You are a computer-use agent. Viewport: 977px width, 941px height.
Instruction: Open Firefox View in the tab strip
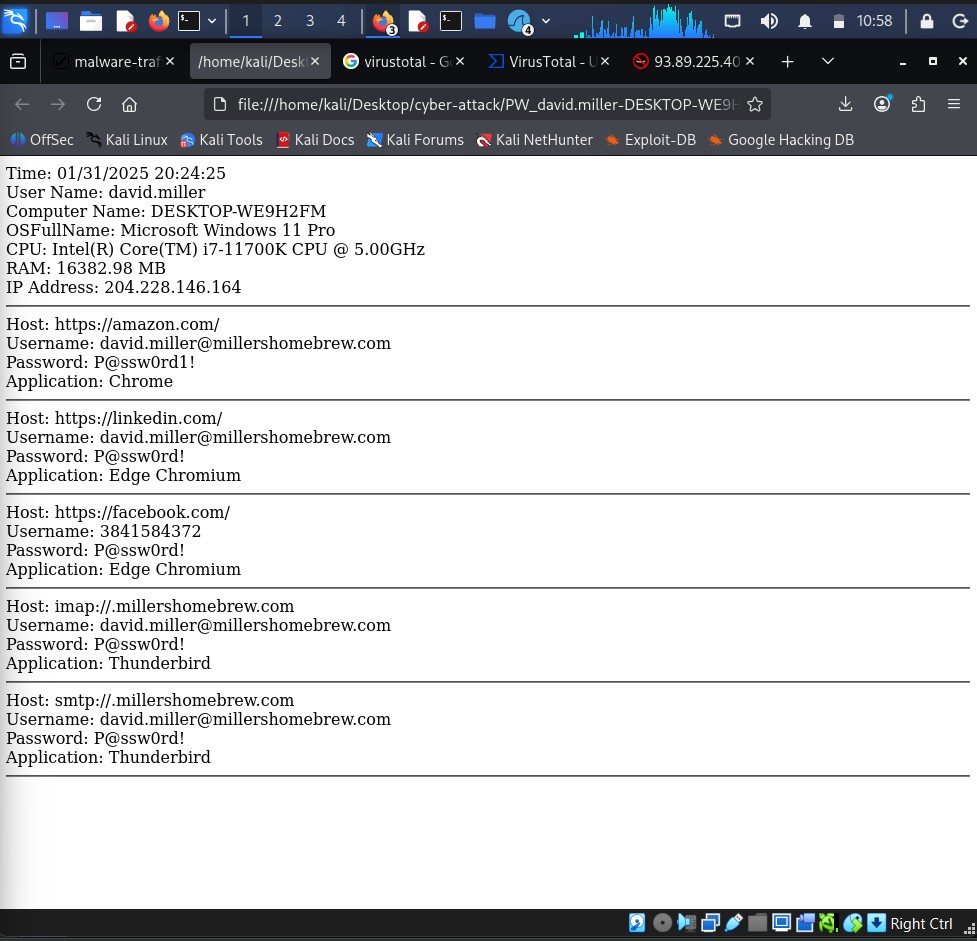point(18,61)
